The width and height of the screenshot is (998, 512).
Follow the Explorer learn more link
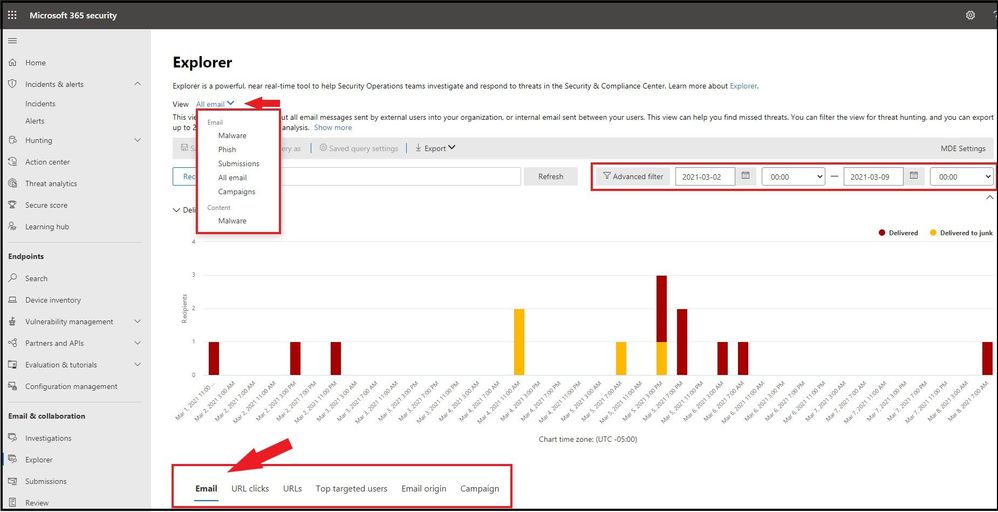tap(743, 86)
